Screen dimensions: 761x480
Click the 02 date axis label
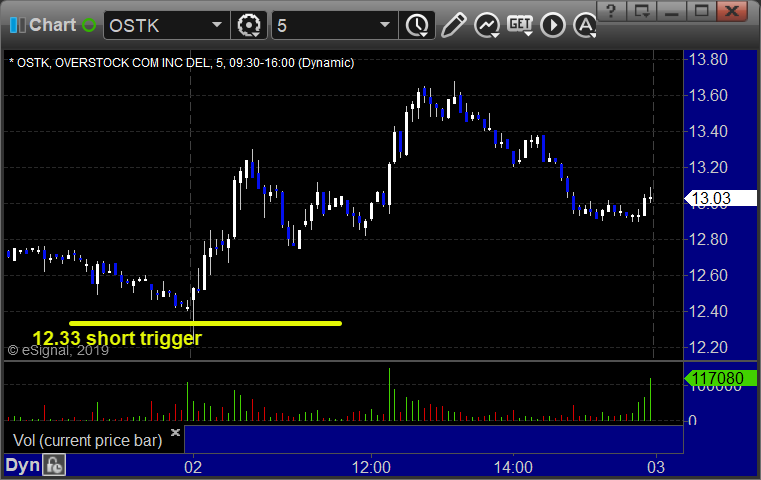click(193, 467)
